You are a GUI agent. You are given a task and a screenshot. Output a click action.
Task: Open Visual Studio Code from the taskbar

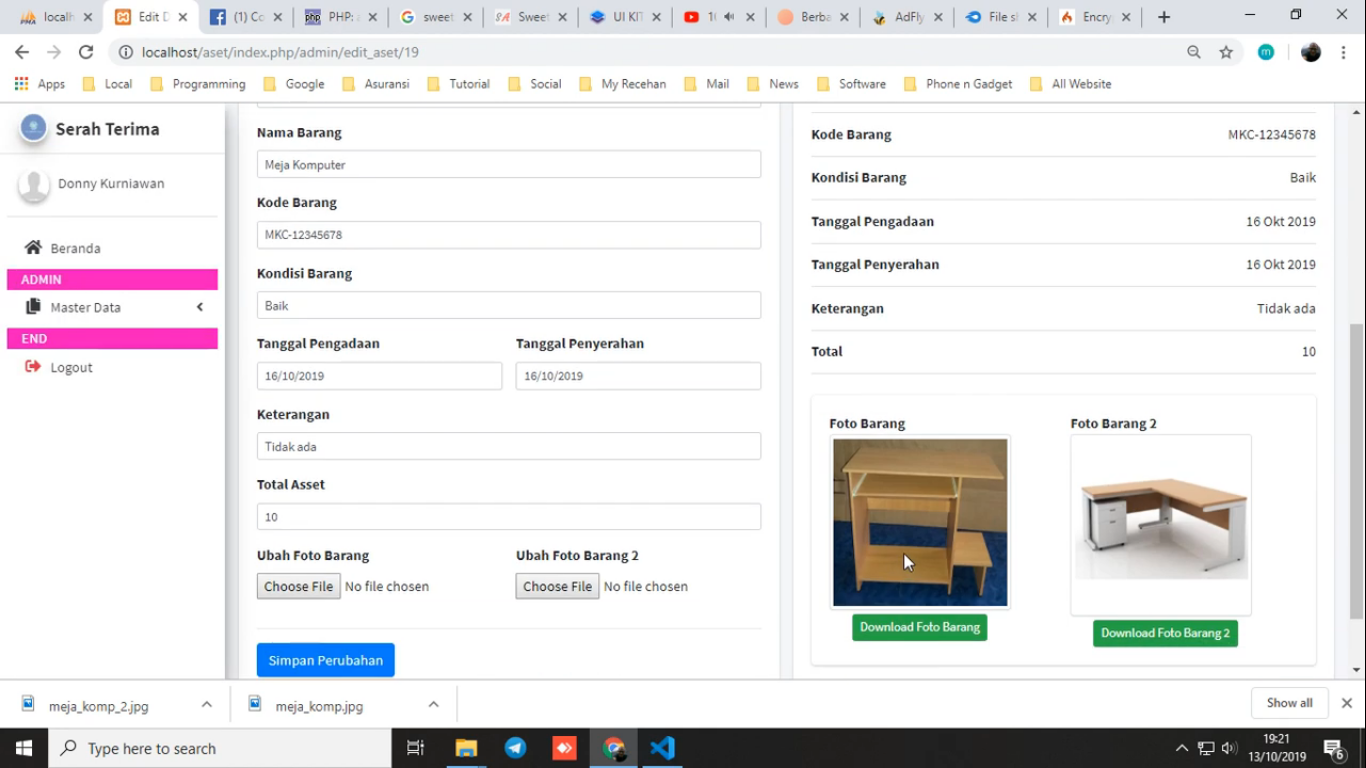pyautogui.click(x=662, y=748)
